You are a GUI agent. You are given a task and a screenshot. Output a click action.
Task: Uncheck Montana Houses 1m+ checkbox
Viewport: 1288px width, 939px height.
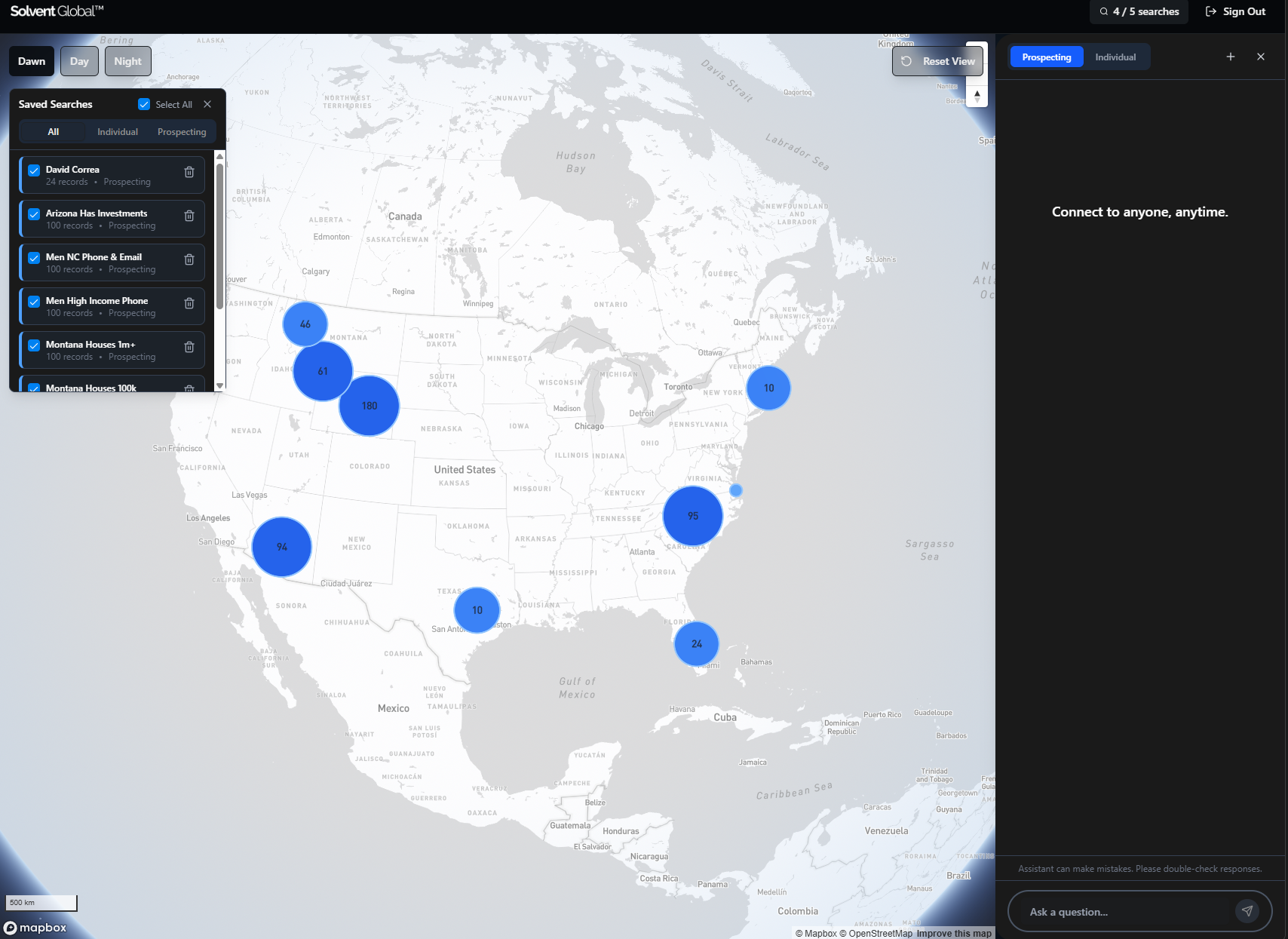(x=34, y=345)
